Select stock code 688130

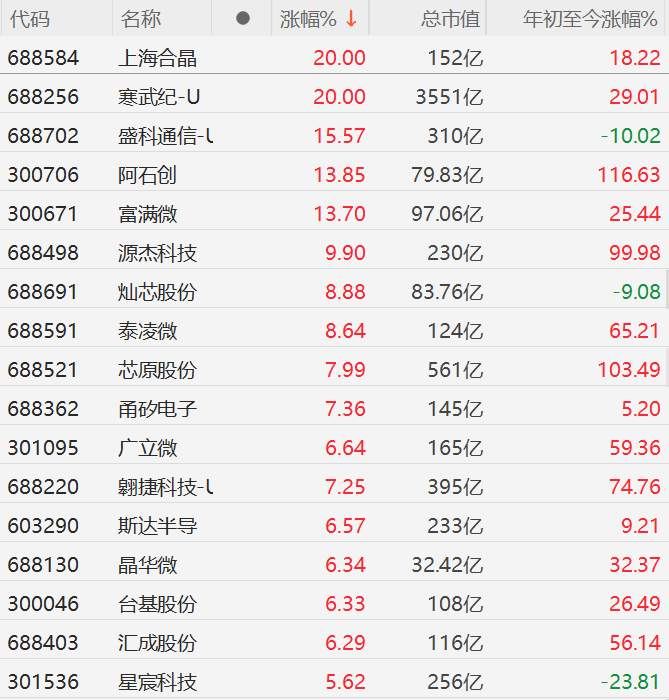(x=43, y=565)
